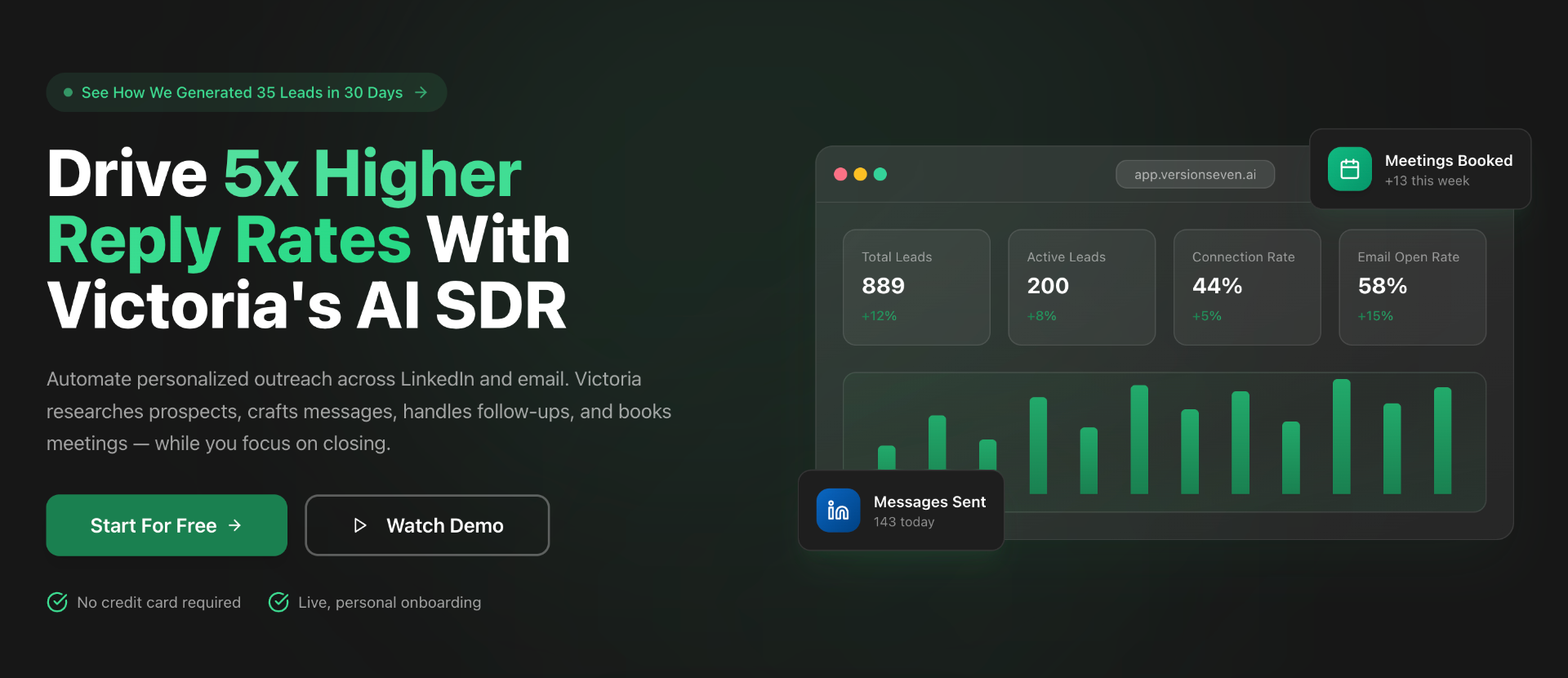Click the Messages Sent 143 today card
The width and height of the screenshot is (1568, 678).
tap(901, 511)
